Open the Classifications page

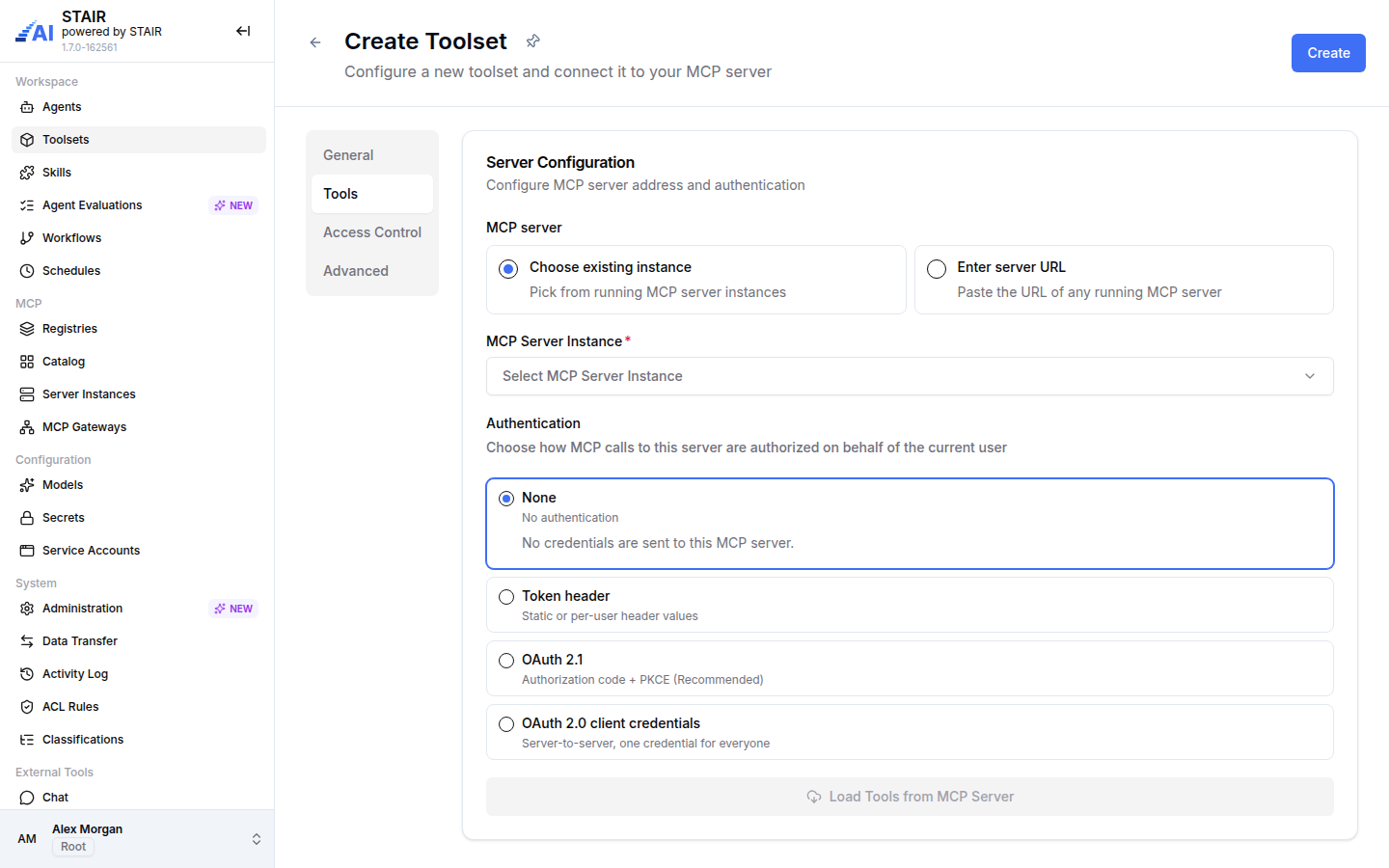[x=139, y=740]
